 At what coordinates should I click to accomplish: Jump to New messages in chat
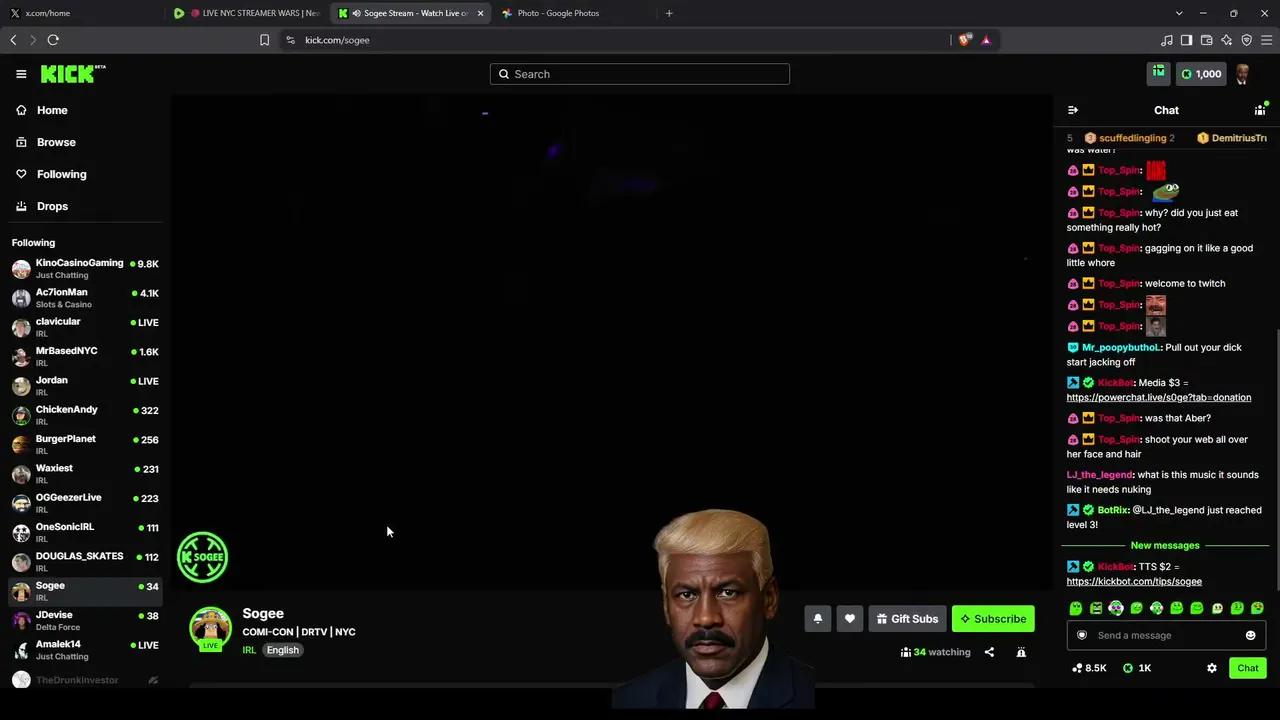1165,545
